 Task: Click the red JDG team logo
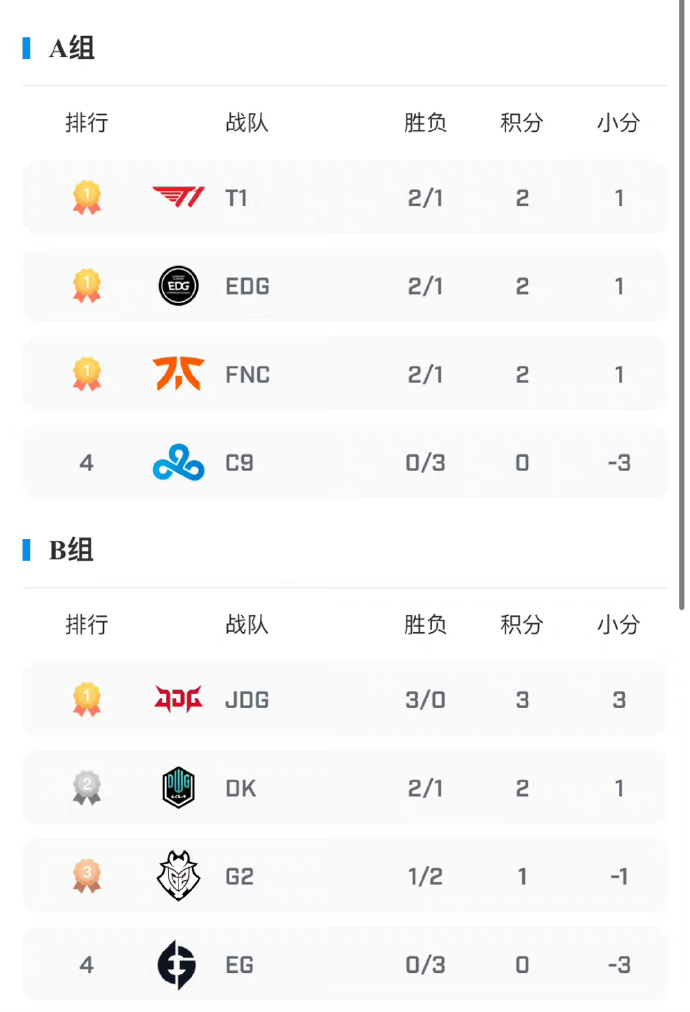(178, 699)
